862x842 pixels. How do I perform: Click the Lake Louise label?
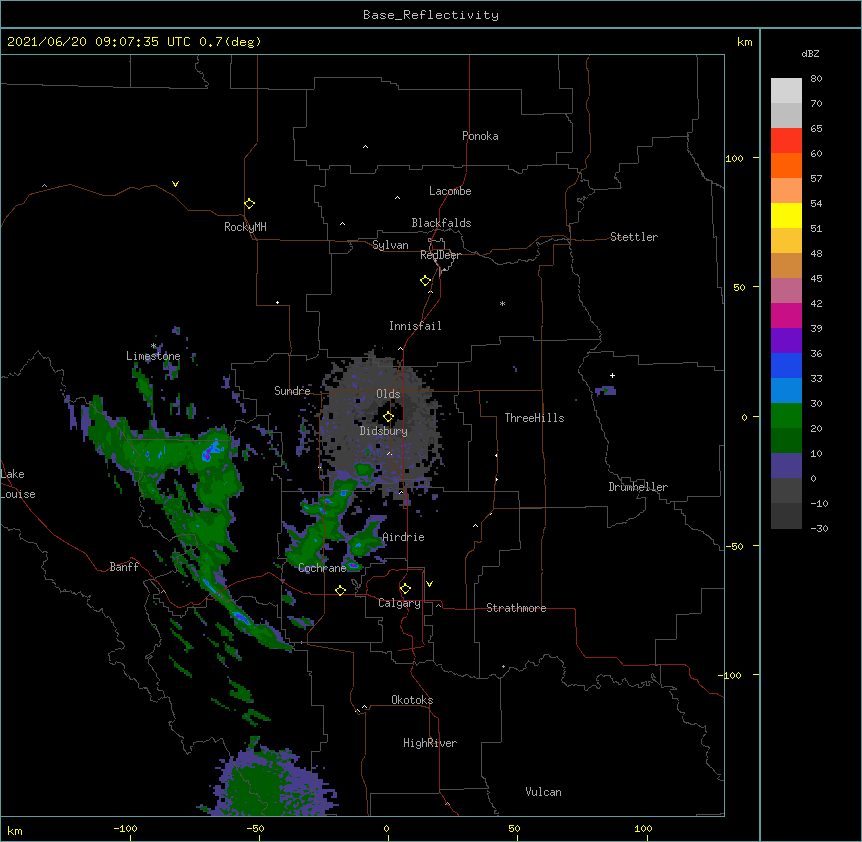pos(18,484)
